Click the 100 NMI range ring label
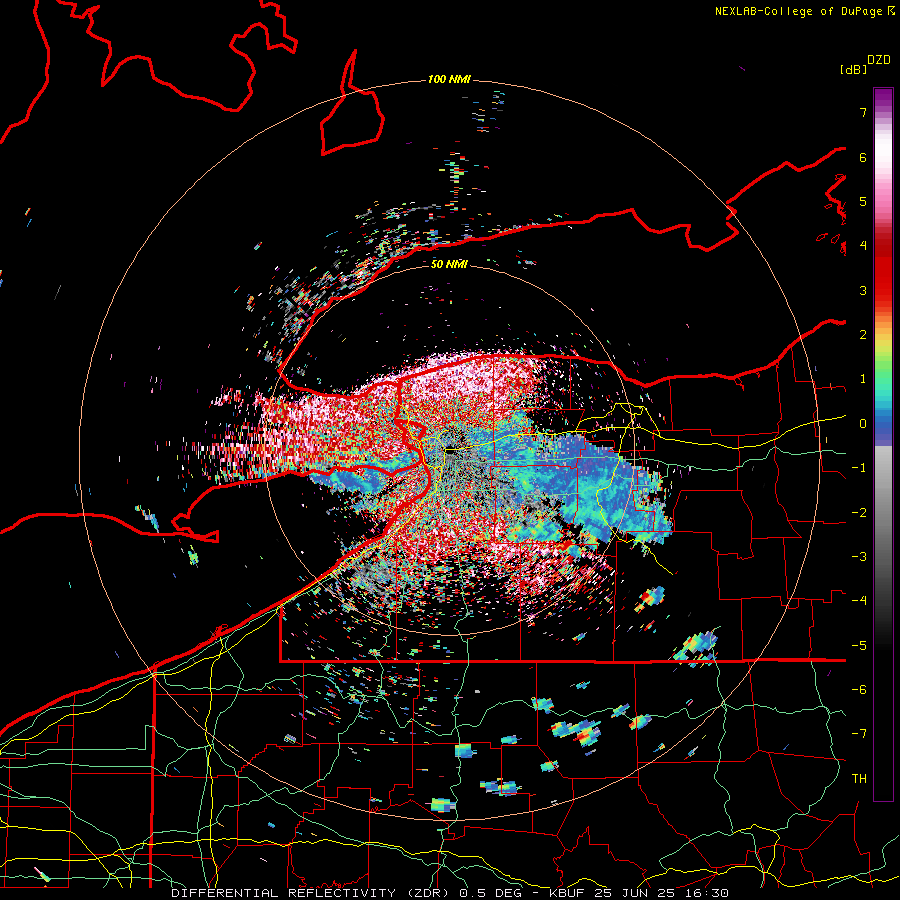The image size is (900, 900). (449, 79)
